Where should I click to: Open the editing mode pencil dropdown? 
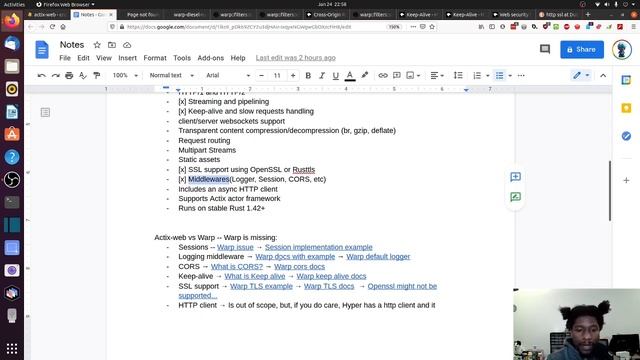581,76
